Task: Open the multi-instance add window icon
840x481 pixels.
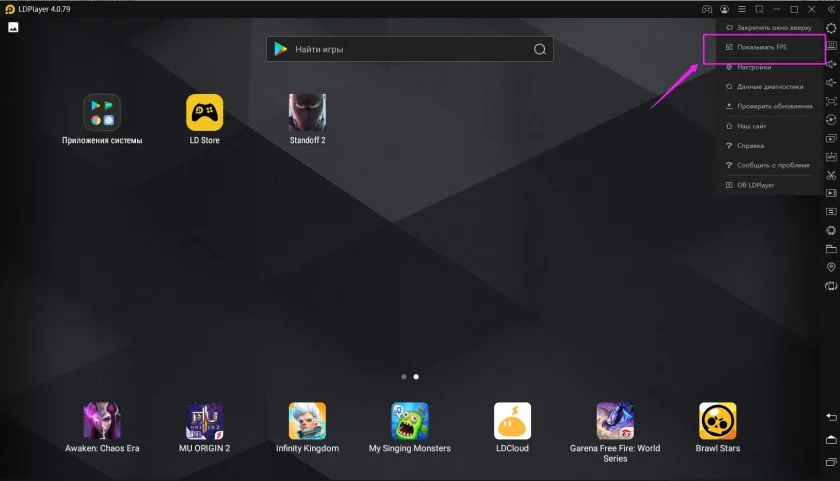Action: 831,138
